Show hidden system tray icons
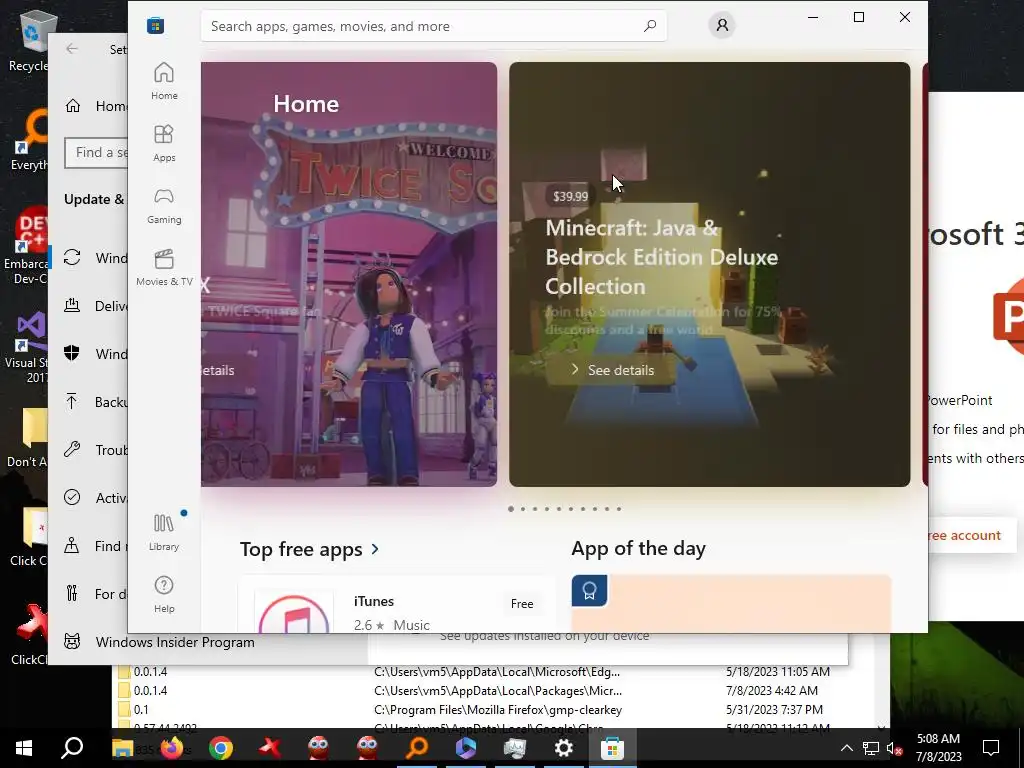 pyautogui.click(x=846, y=748)
